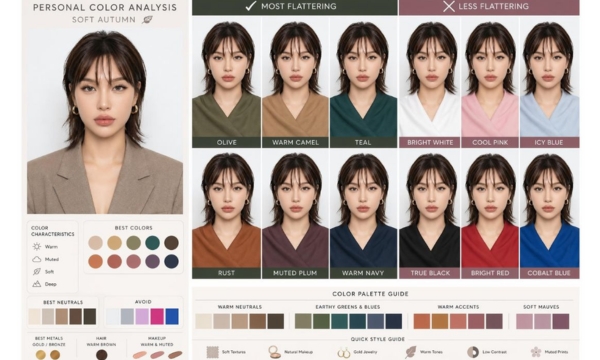Choose the white swatch under Avoid
The height and width of the screenshot is (360, 600).
(x=112, y=316)
